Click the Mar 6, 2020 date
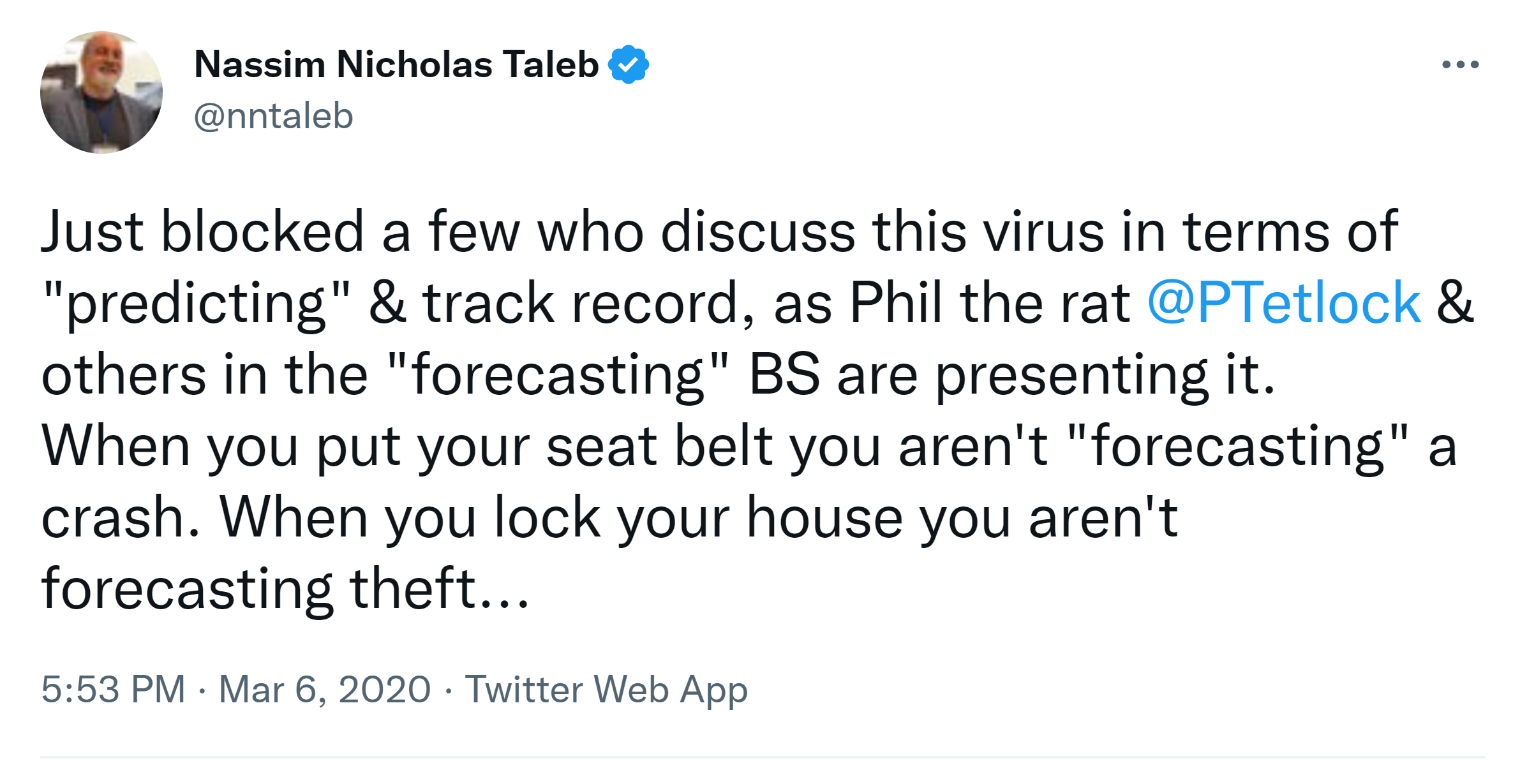Viewport: 1520px width, 784px height. [x=325, y=690]
